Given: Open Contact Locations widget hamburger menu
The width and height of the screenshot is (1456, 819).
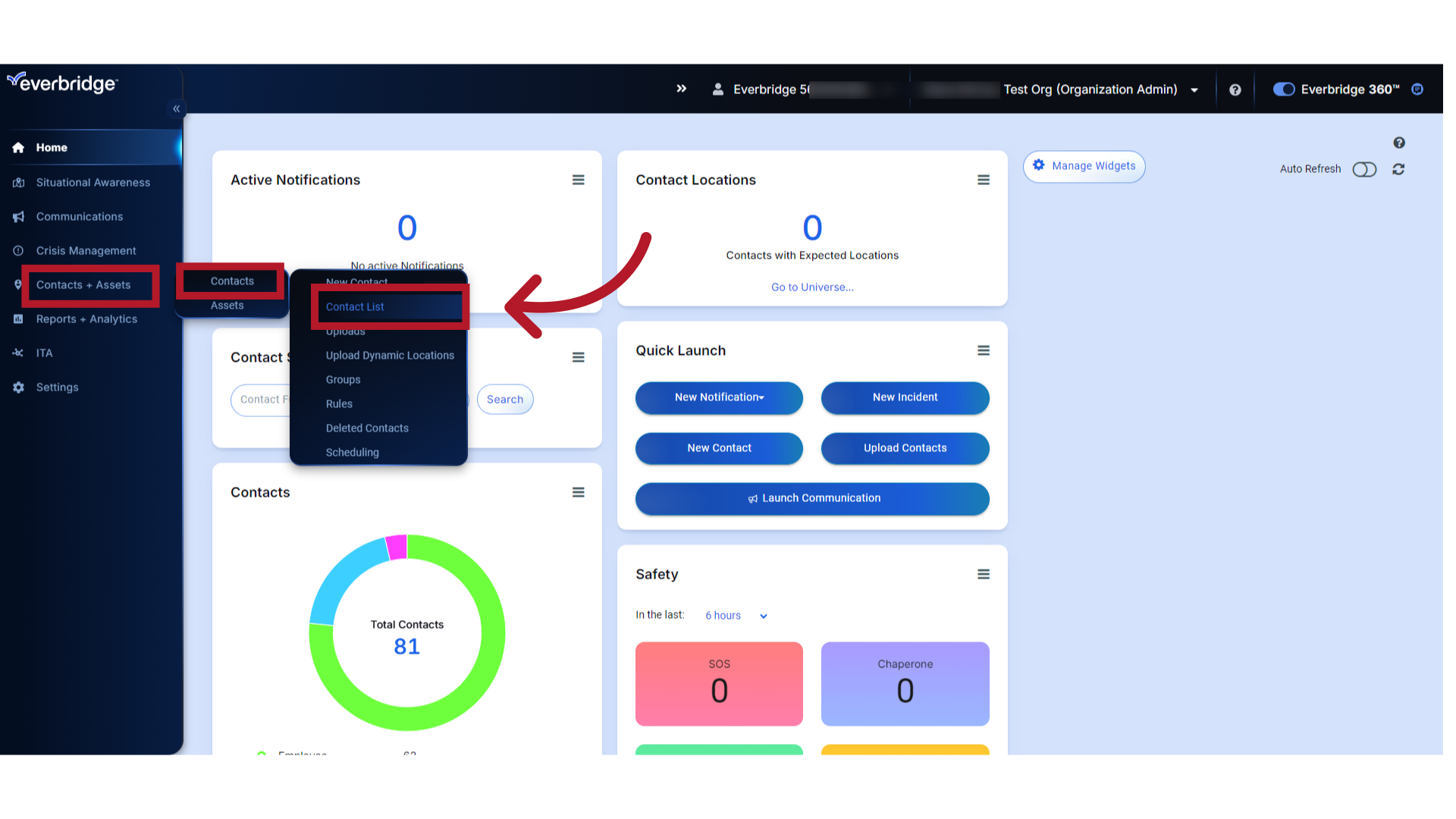Looking at the screenshot, I should [x=984, y=180].
